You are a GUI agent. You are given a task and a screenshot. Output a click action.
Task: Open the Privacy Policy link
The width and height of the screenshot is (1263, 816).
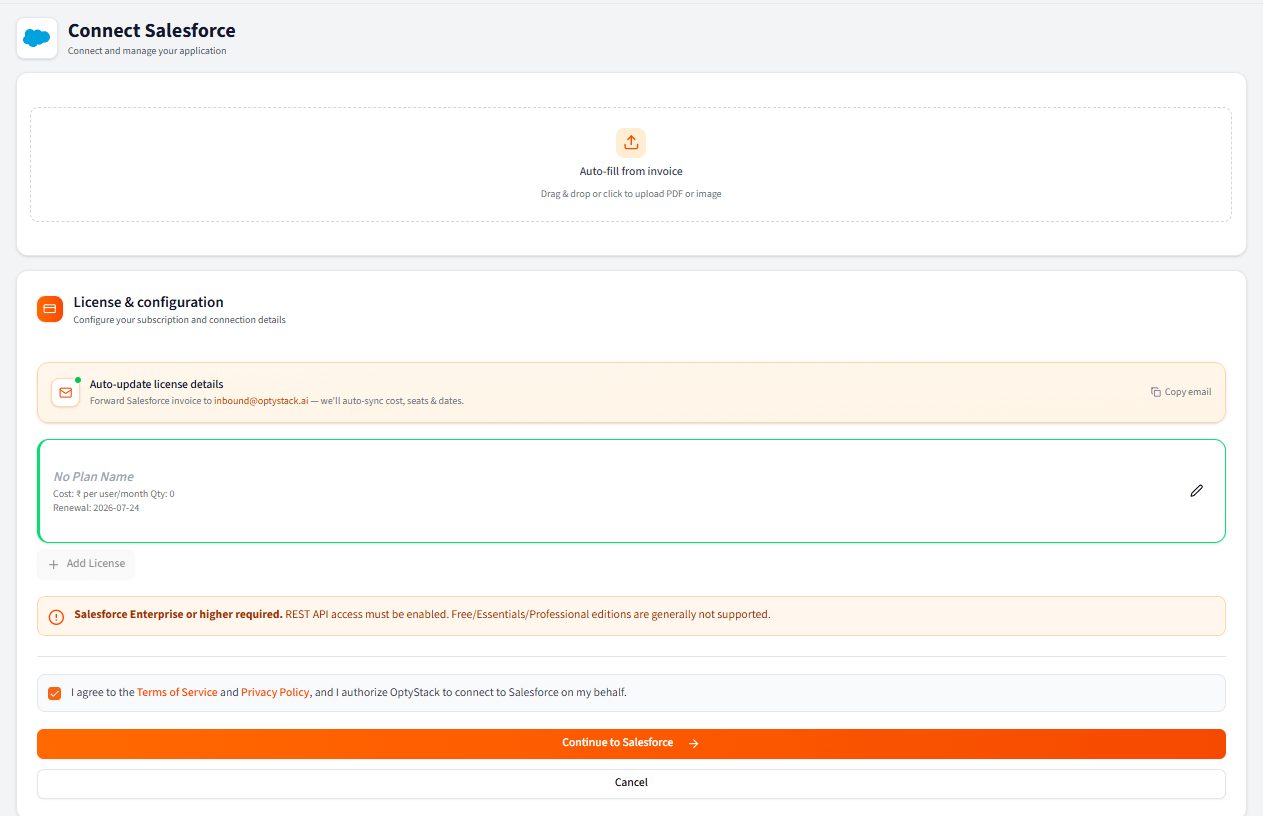(275, 692)
